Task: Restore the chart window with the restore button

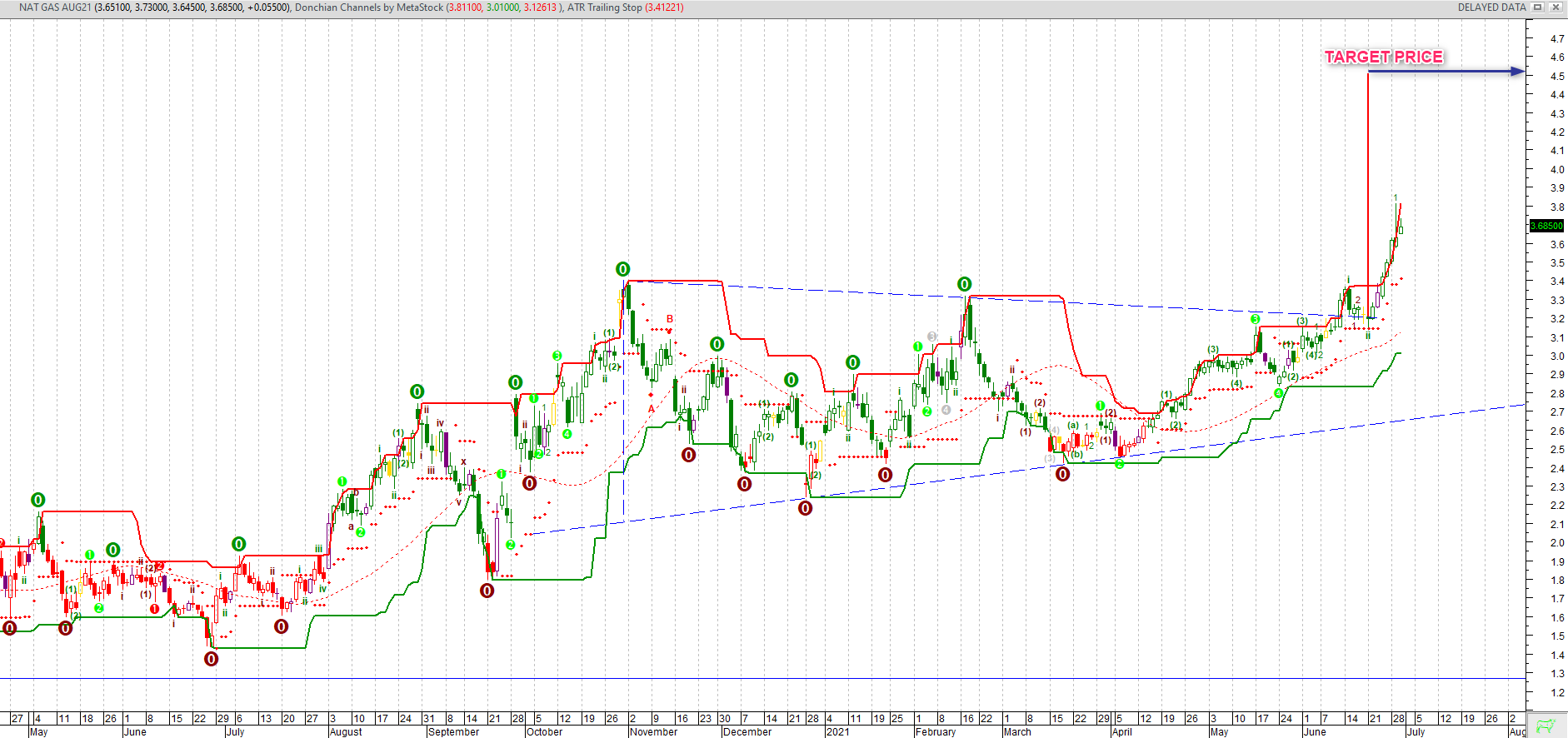Action: pos(1538,7)
